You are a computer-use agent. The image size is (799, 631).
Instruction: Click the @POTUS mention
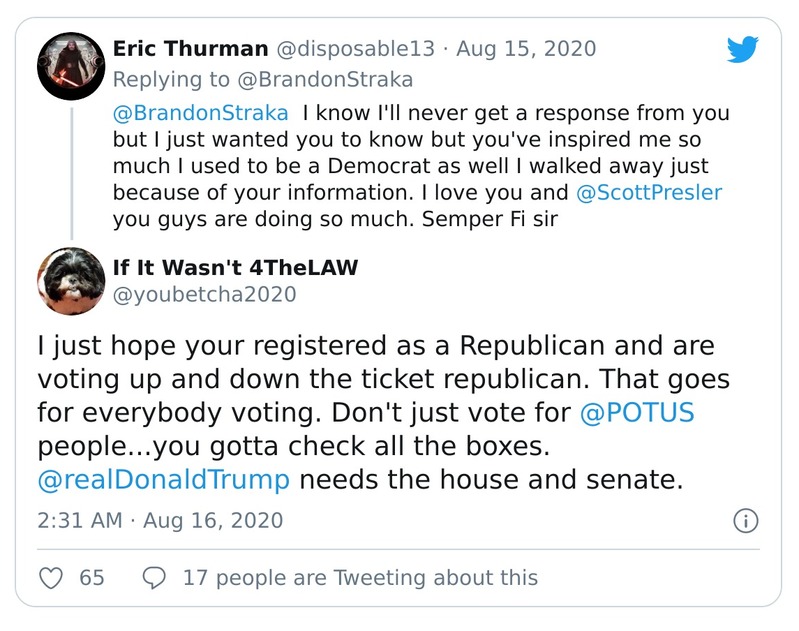[635, 412]
